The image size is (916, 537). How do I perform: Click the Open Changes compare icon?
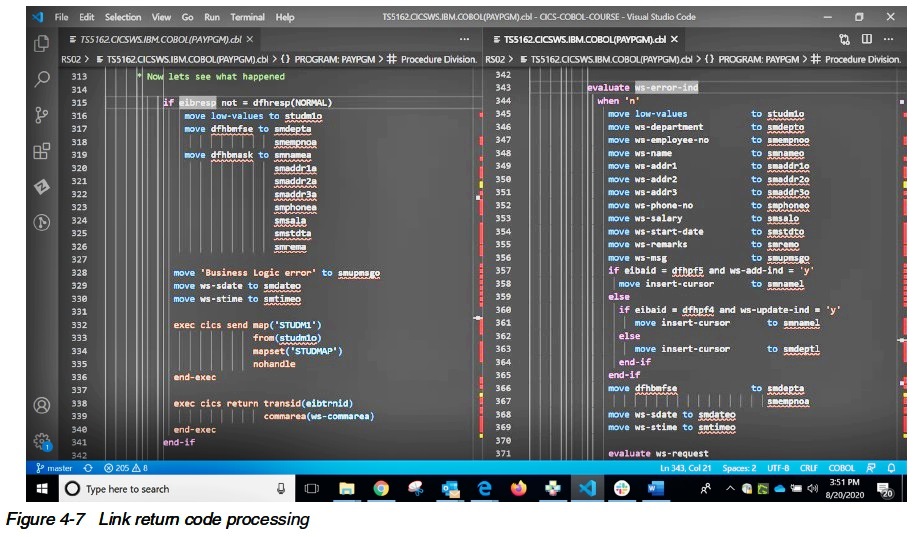(845, 39)
